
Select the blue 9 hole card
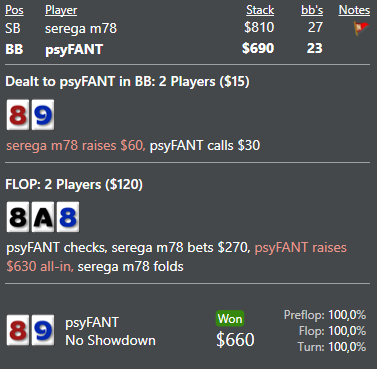point(43,115)
